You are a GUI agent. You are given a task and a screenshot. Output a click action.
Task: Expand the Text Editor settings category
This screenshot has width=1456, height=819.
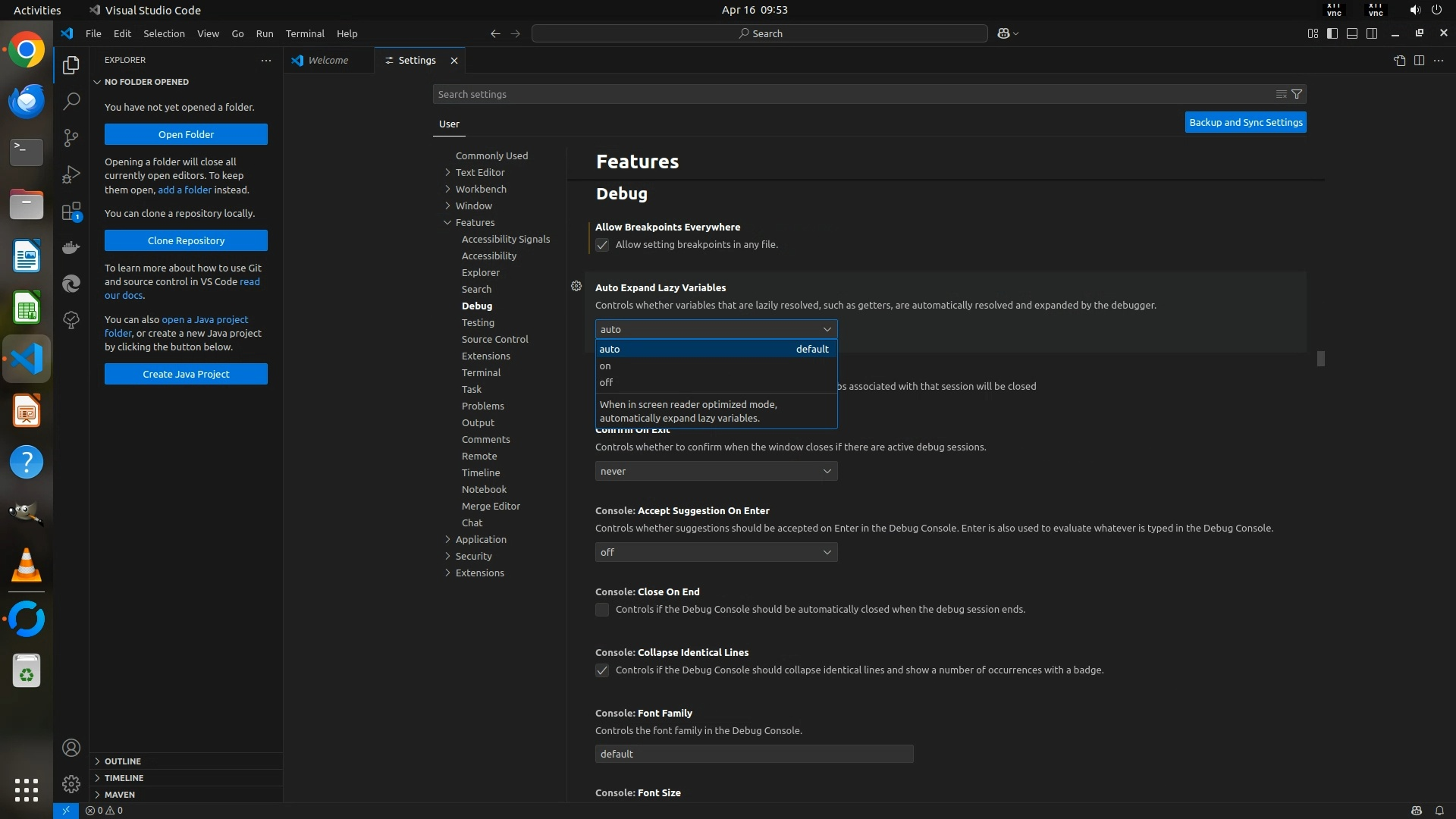click(x=479, y=172)
